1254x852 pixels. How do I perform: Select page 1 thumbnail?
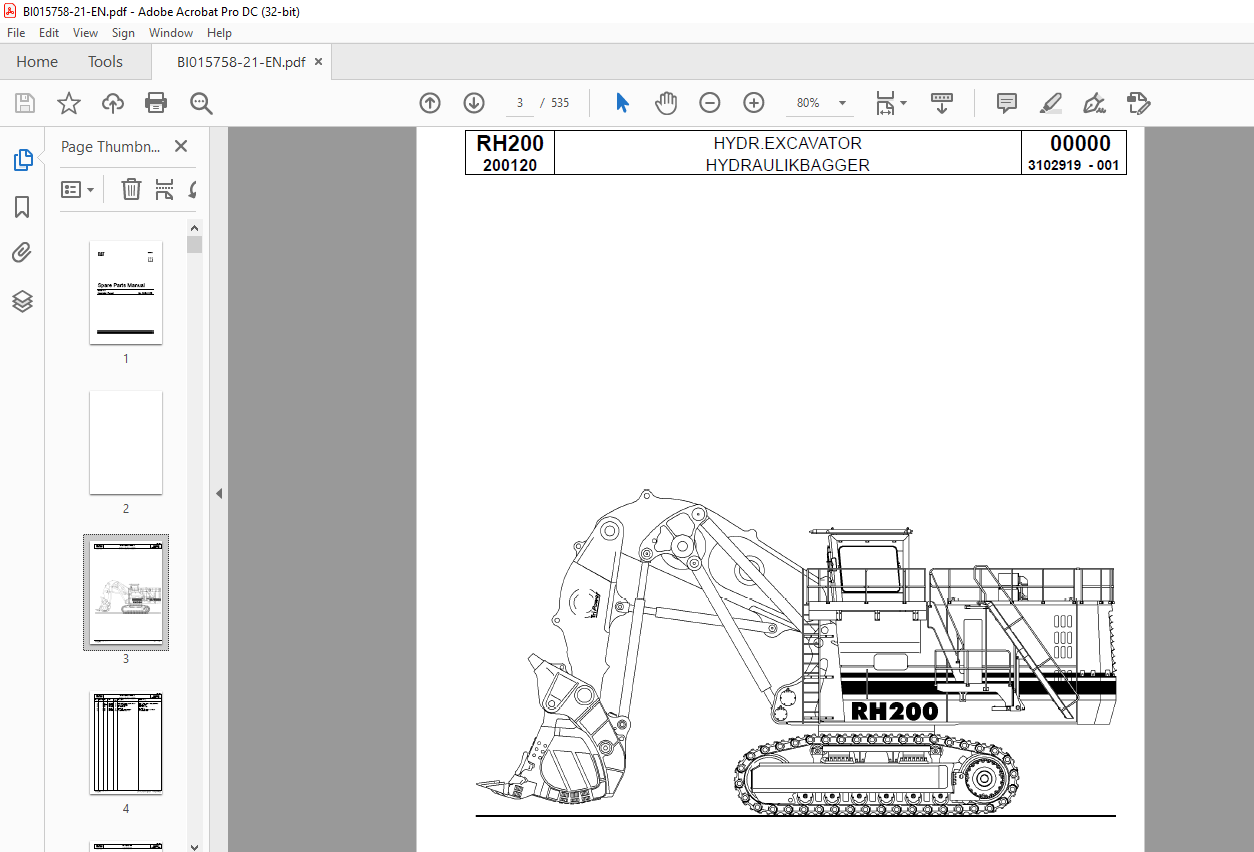click(126, 292)
